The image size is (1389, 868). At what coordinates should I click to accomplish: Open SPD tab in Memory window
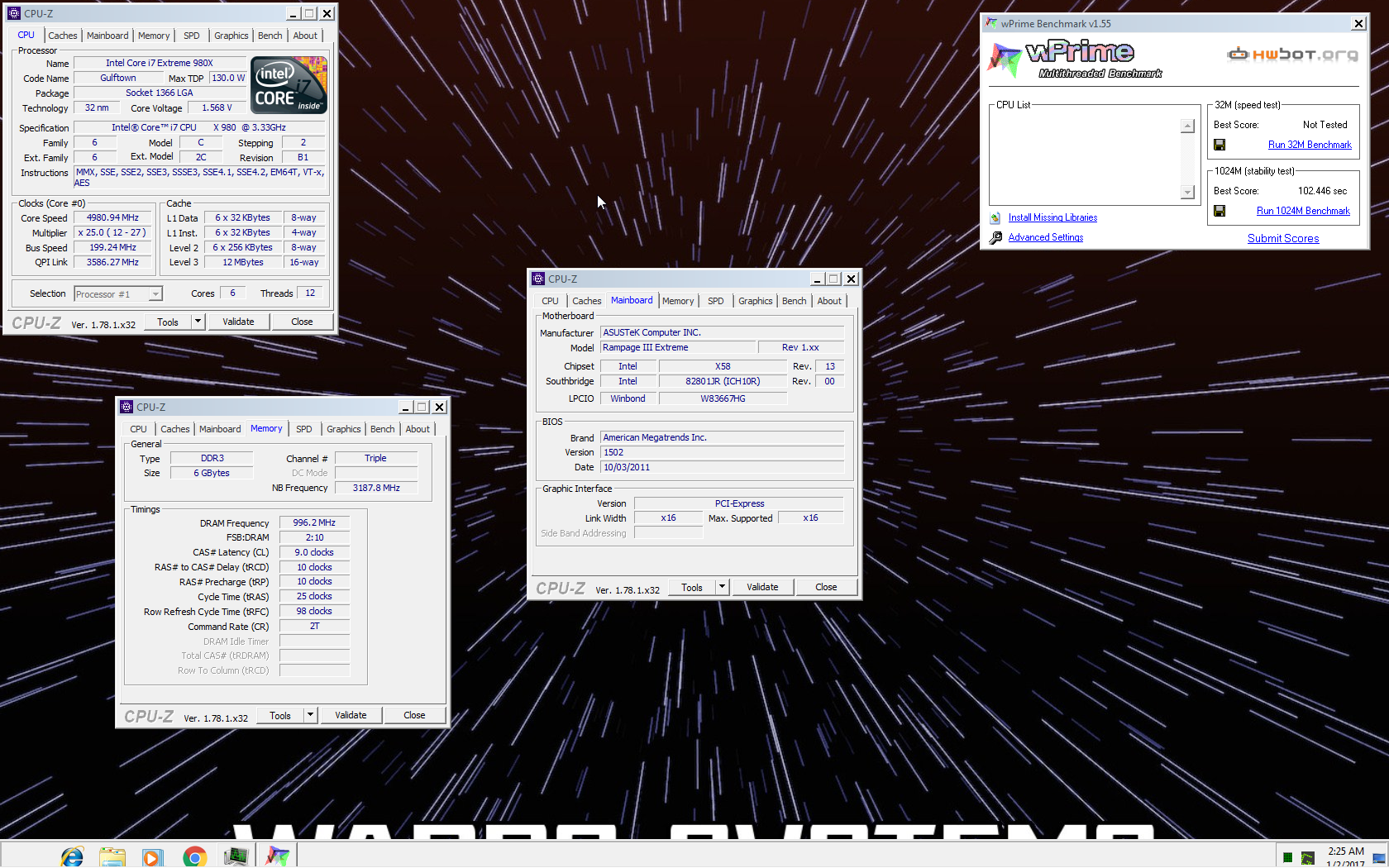[304, 429]
